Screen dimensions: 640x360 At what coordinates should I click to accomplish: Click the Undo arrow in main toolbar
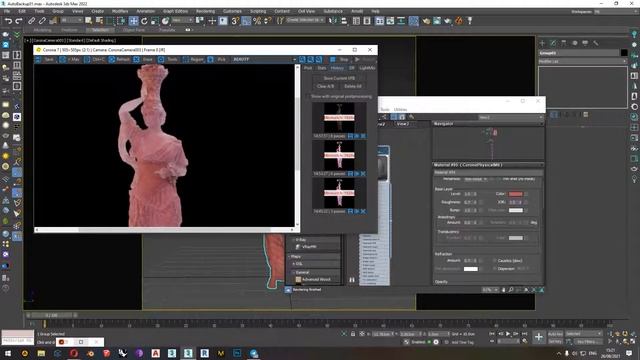click(8, 21)
